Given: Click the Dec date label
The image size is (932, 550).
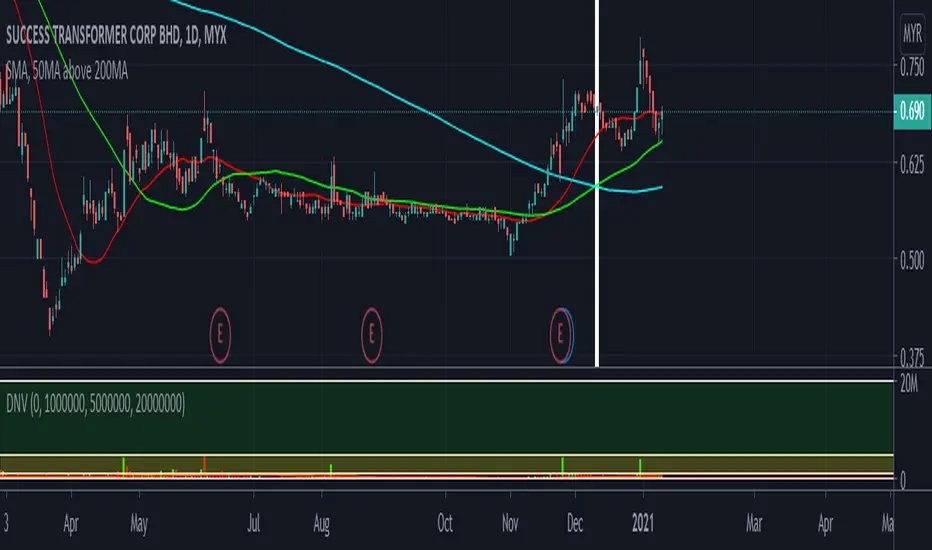Looking at the screenshot, I should [x=575, y=524].
